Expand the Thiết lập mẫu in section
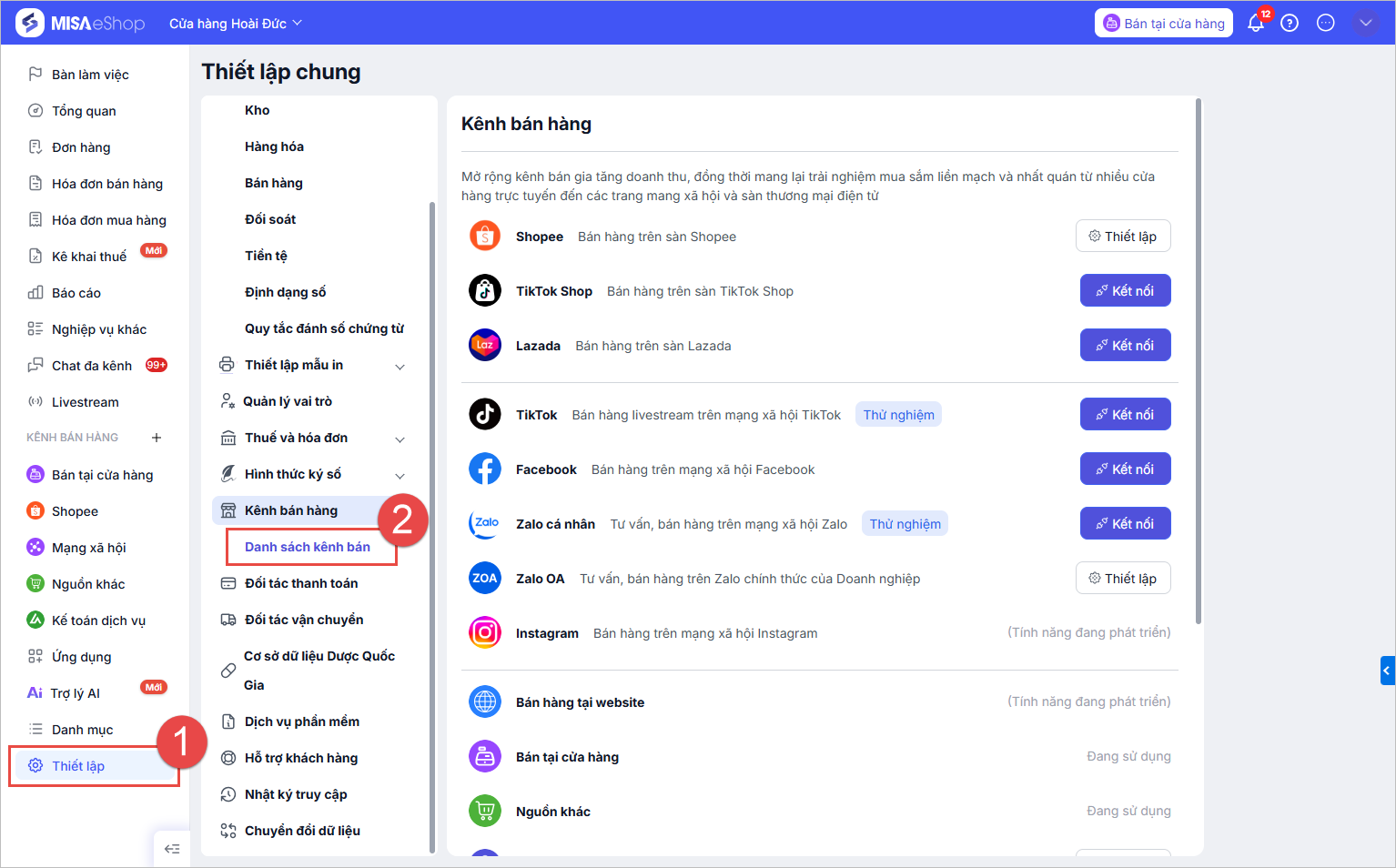The image size is (1396, 868). tap(400, 366)
